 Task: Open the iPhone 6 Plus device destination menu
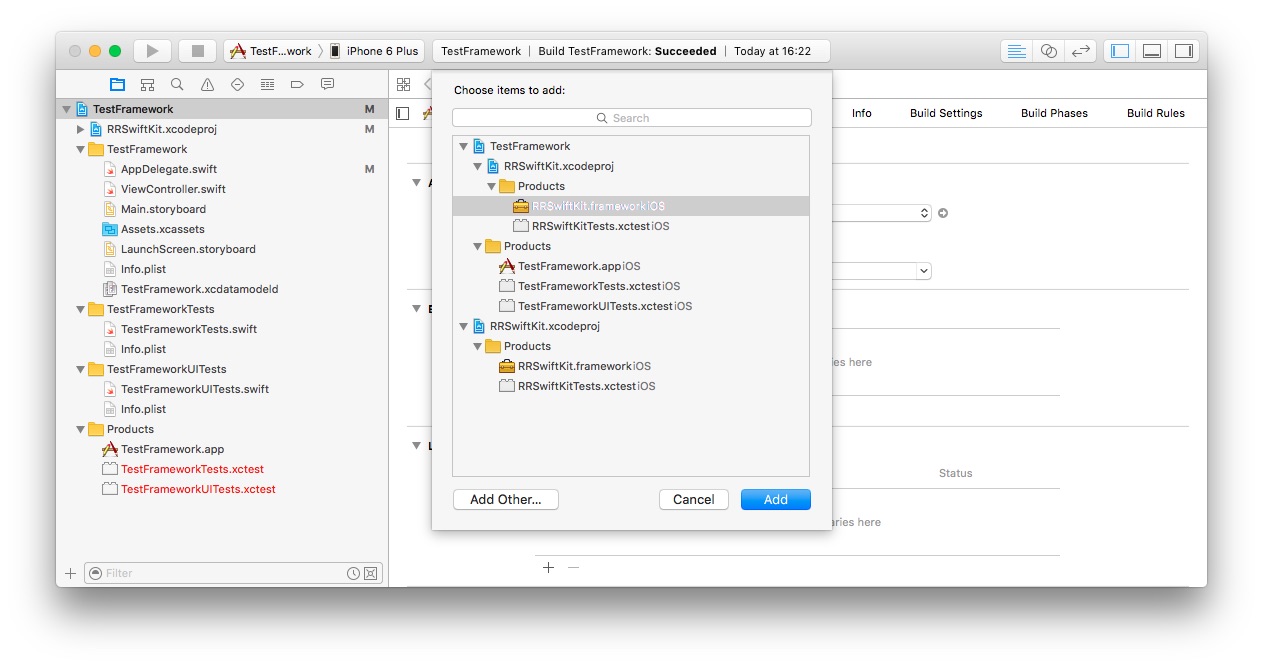click(375, 51)
